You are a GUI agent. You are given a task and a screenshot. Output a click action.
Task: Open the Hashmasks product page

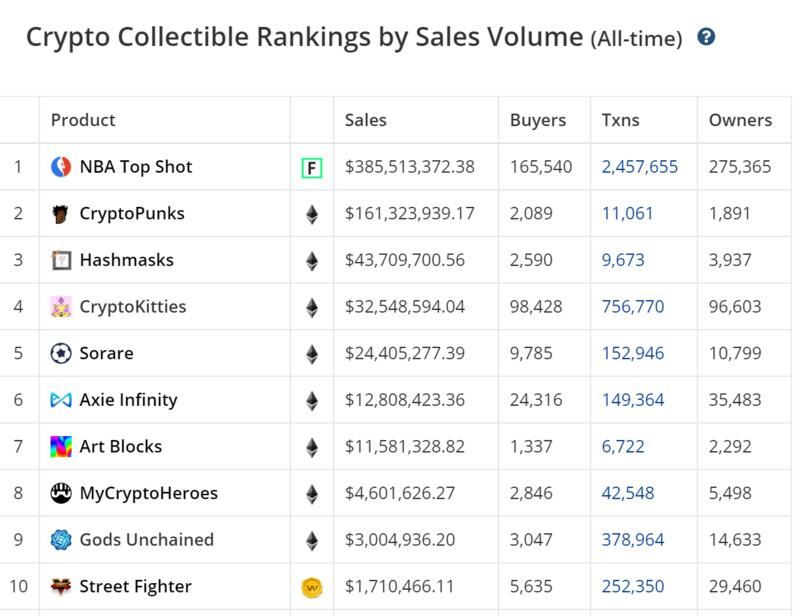[x=127, y=260]
